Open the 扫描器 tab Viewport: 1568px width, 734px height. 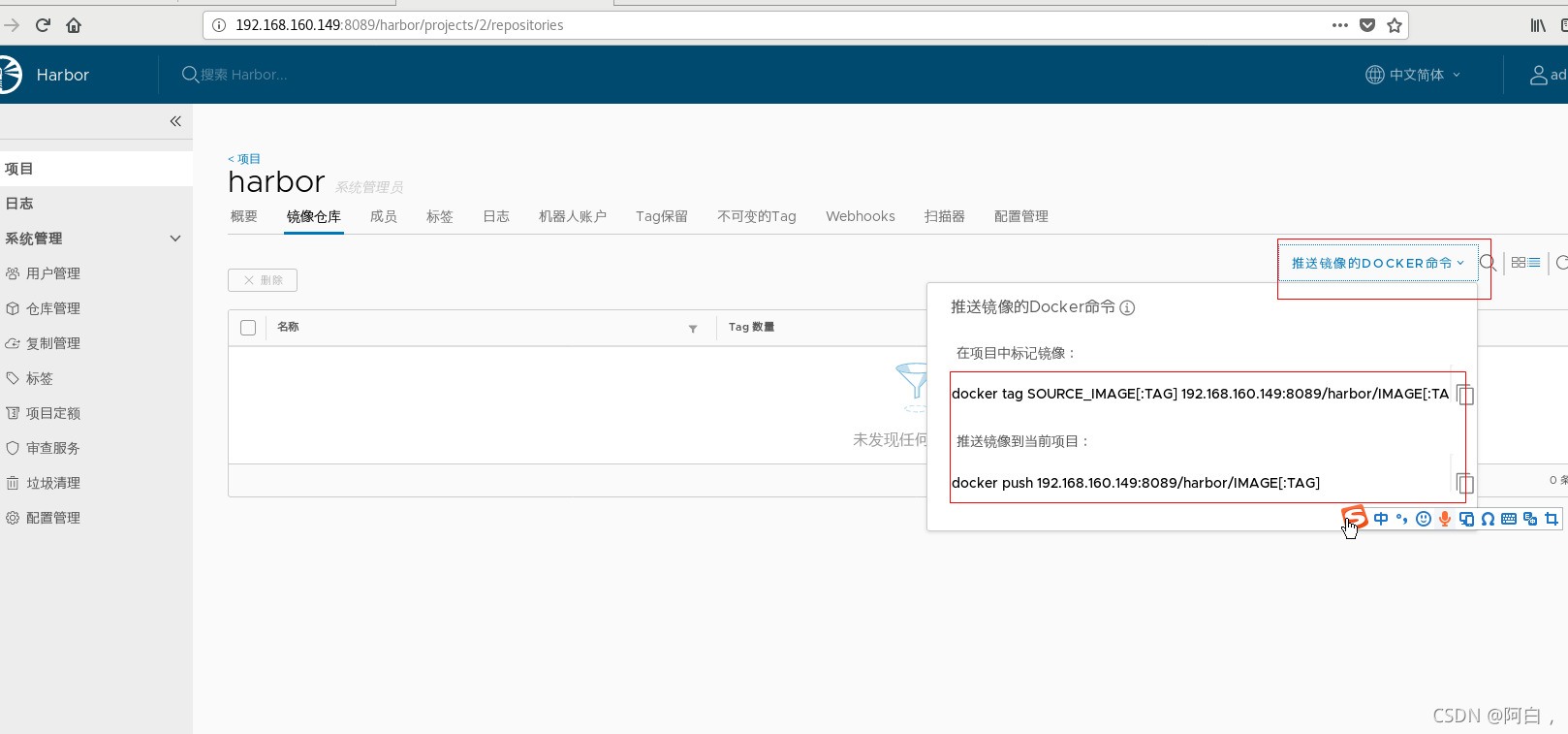tap(945, 216)
